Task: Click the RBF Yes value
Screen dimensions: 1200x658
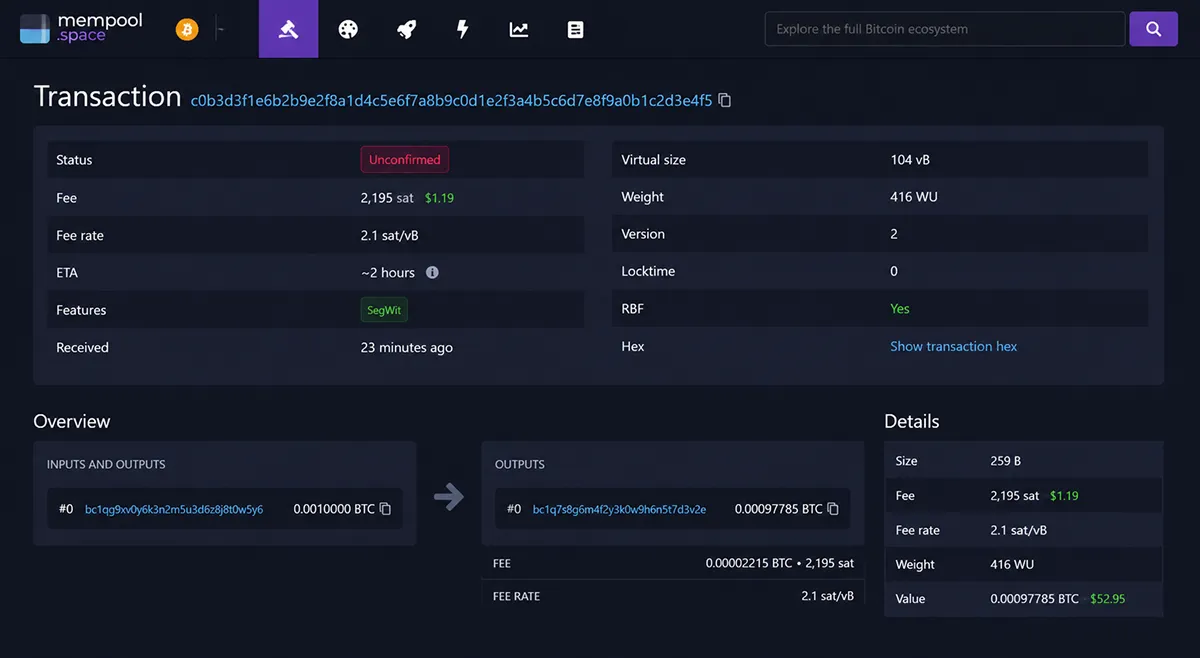Action: (900, 309)
